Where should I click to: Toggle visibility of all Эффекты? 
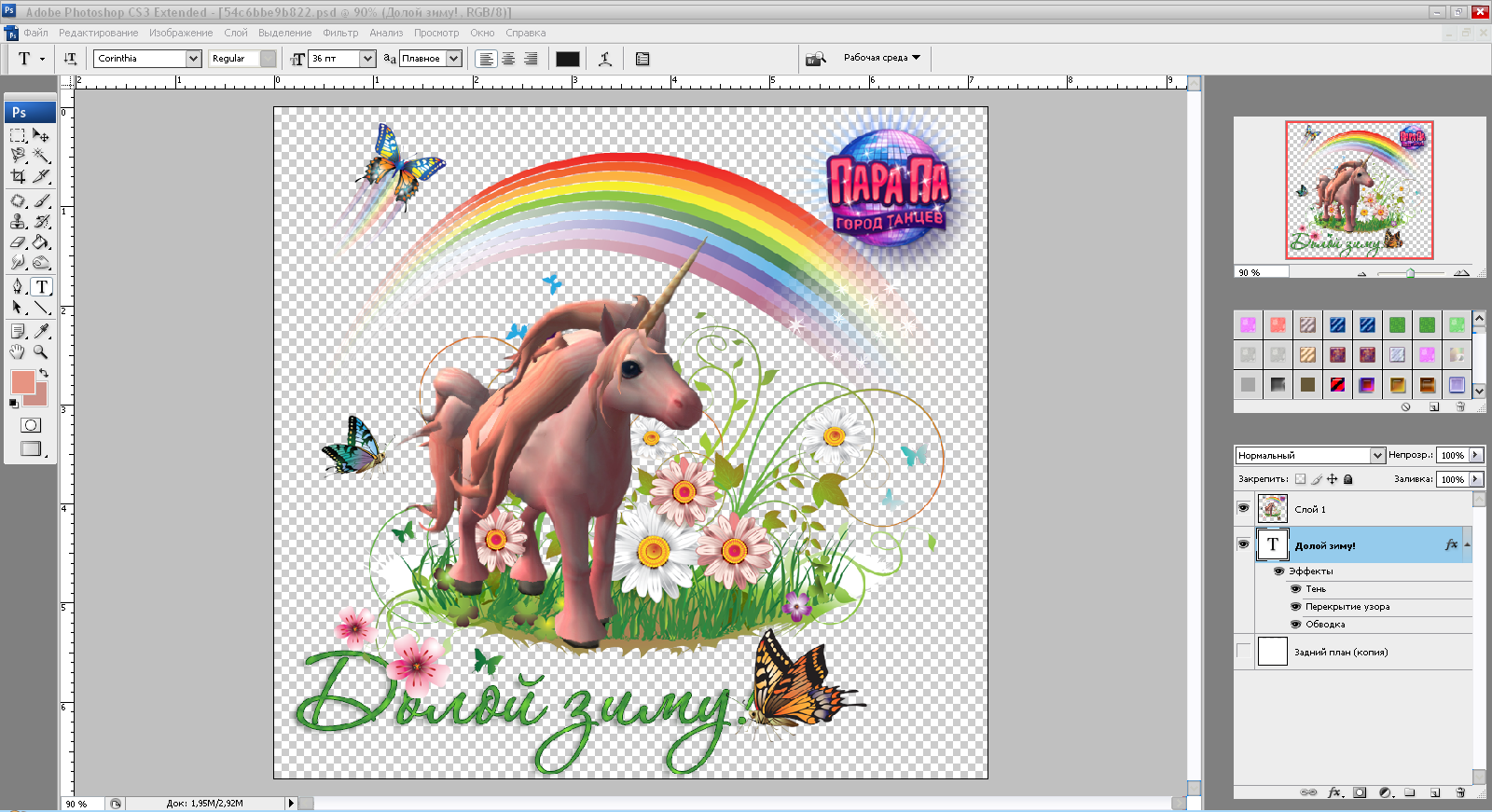[x=1279, y=571]
